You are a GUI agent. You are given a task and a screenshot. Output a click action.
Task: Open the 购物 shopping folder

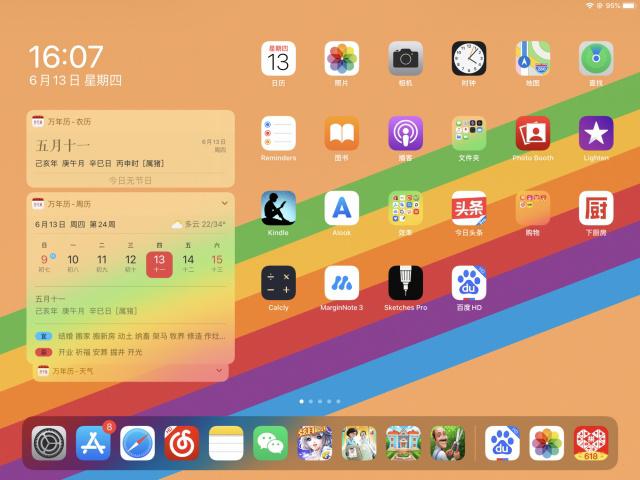point(533,208)
